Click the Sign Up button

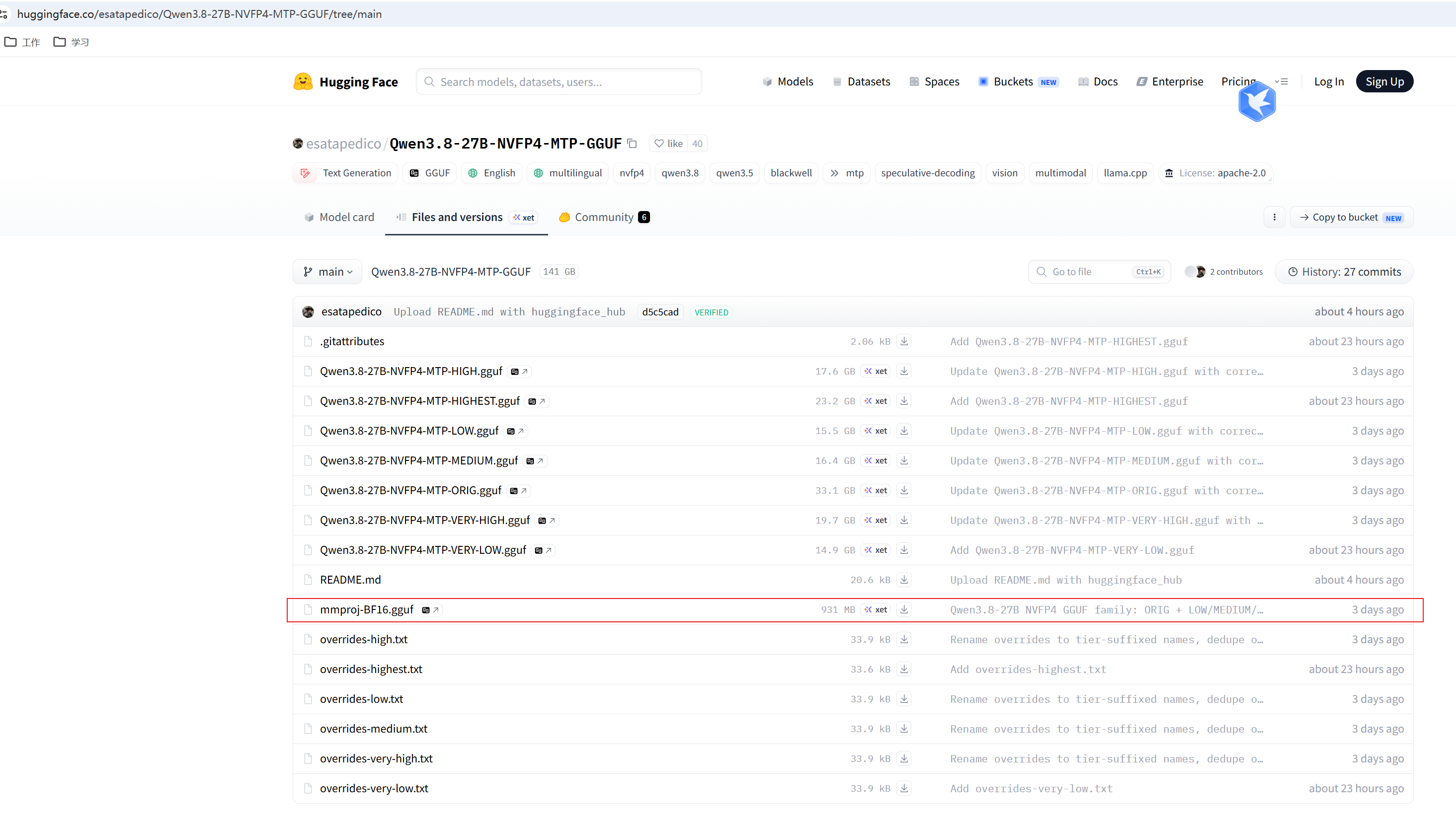1384,81
